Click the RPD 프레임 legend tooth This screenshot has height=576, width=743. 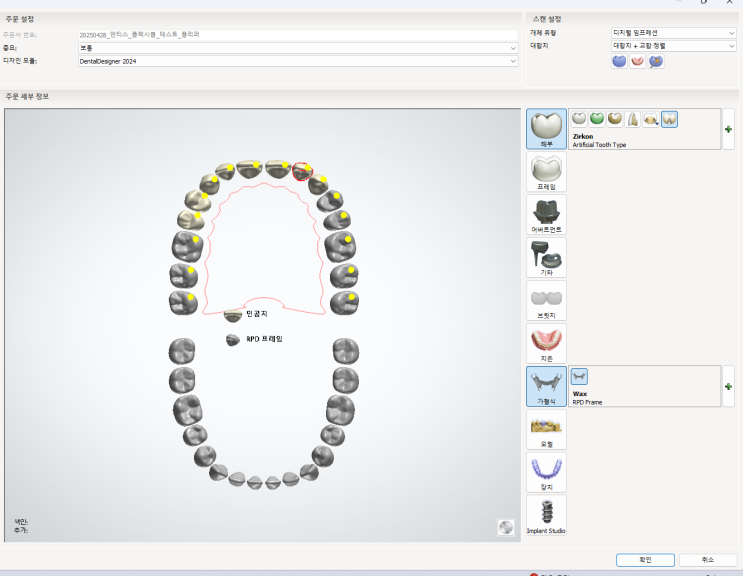click(x=233, y=340)
